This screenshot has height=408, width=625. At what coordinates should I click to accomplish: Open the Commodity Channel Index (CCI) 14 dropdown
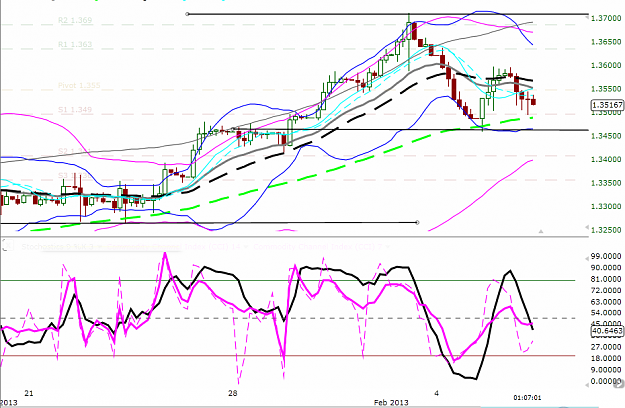pyautogui.click(x=246, y=247)
